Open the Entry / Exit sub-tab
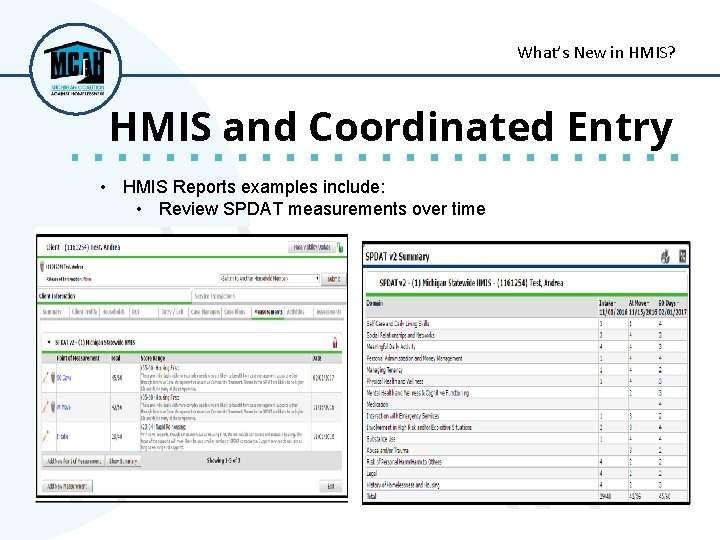720x540 pixels. point(173,312)
